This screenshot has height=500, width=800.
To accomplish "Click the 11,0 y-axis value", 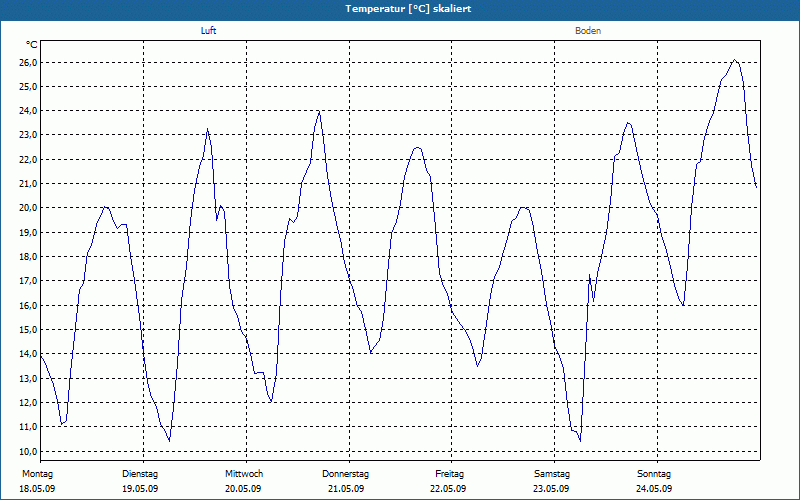I will [28, 427].
